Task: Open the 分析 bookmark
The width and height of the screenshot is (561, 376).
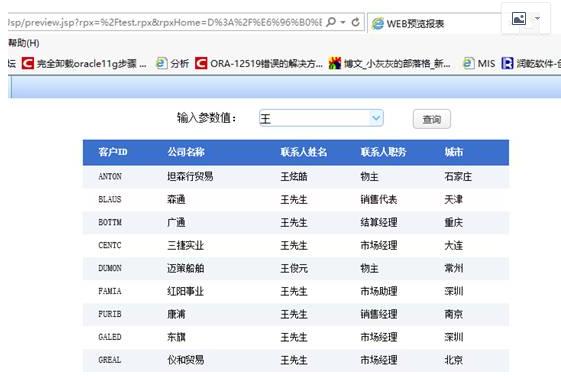Action: click(172, 64)
